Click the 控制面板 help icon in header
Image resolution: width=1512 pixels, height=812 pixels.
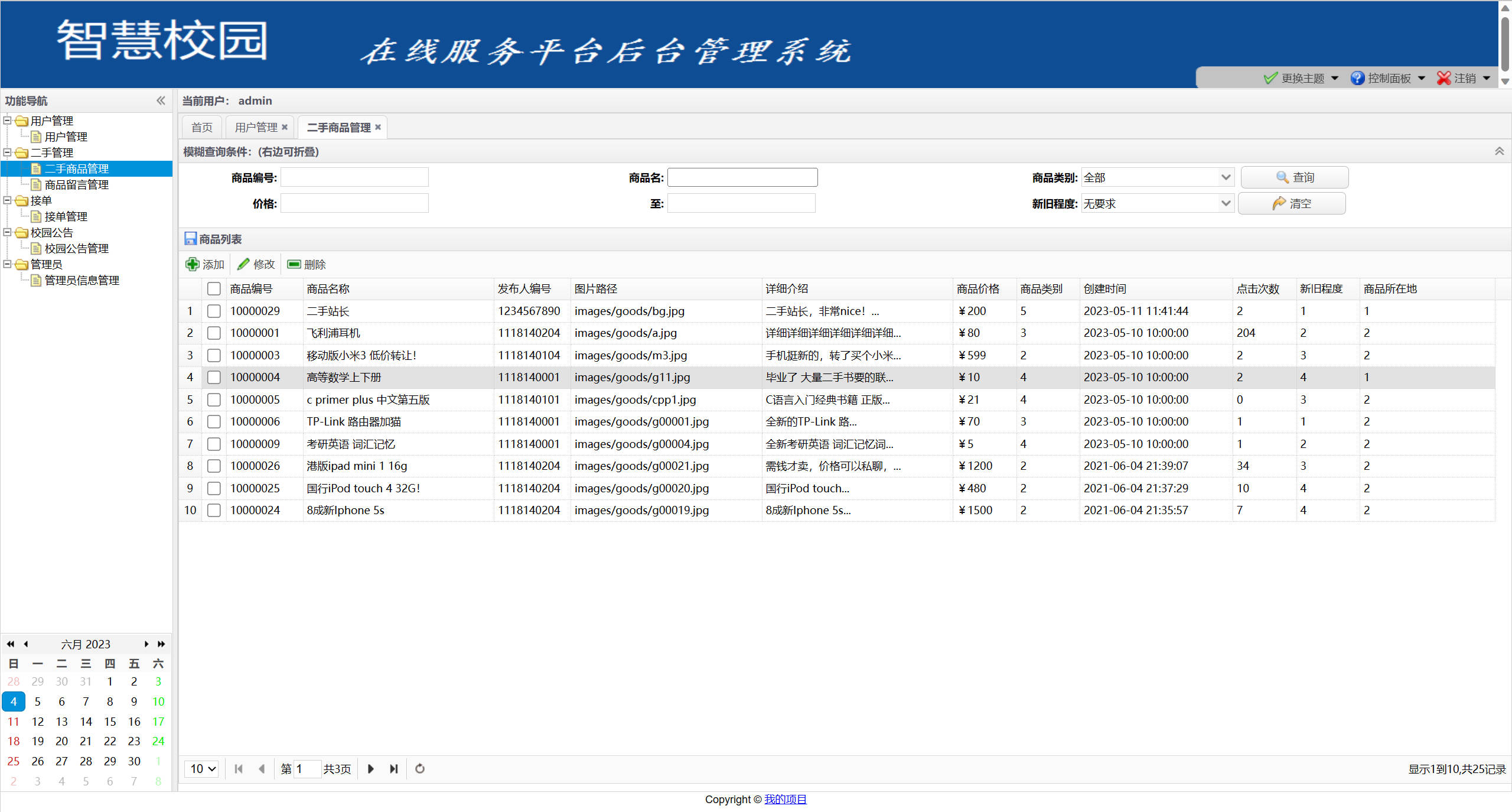(1358, 77)
